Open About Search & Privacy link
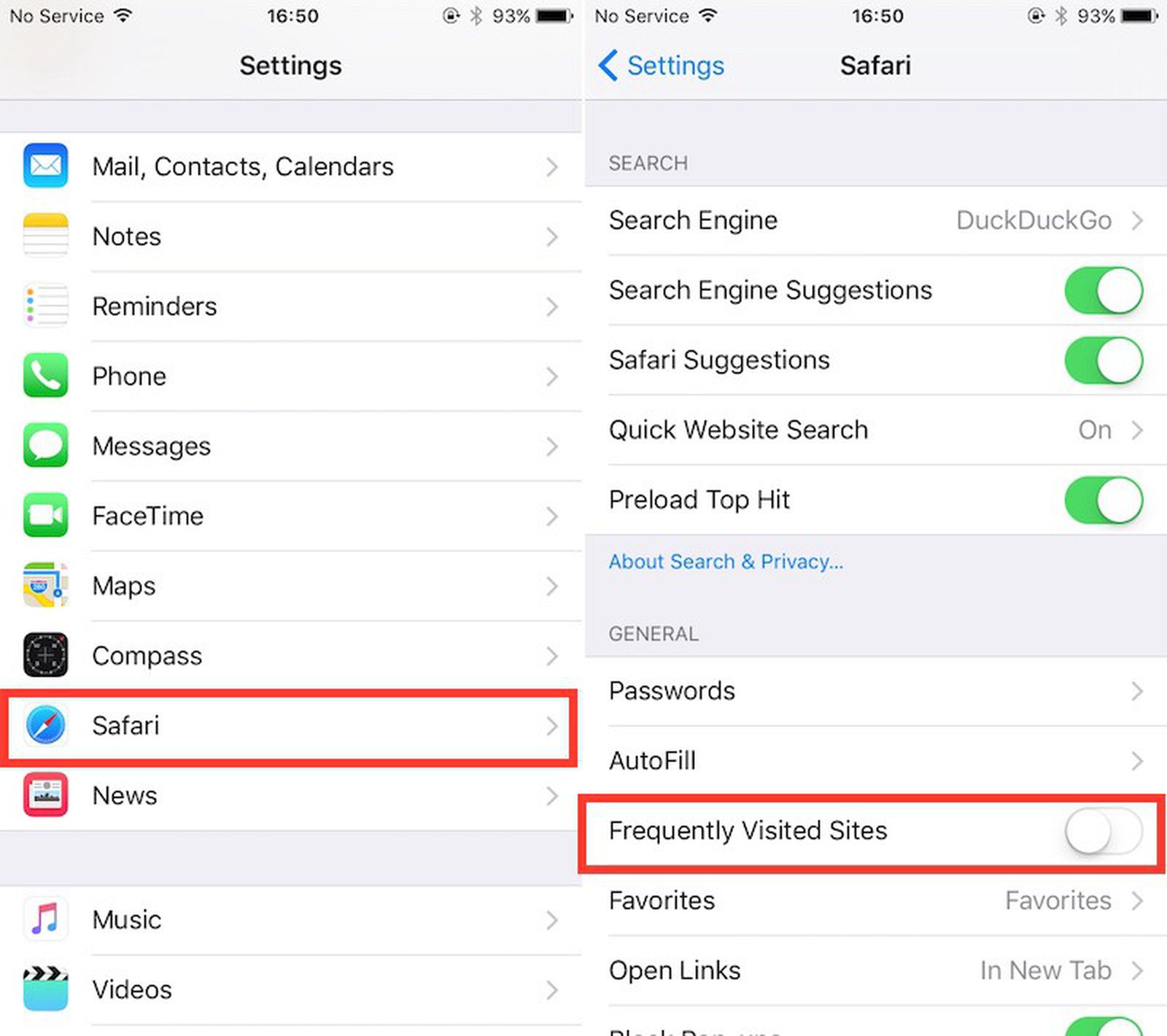1167x1036 pixels. coord(726,561)
